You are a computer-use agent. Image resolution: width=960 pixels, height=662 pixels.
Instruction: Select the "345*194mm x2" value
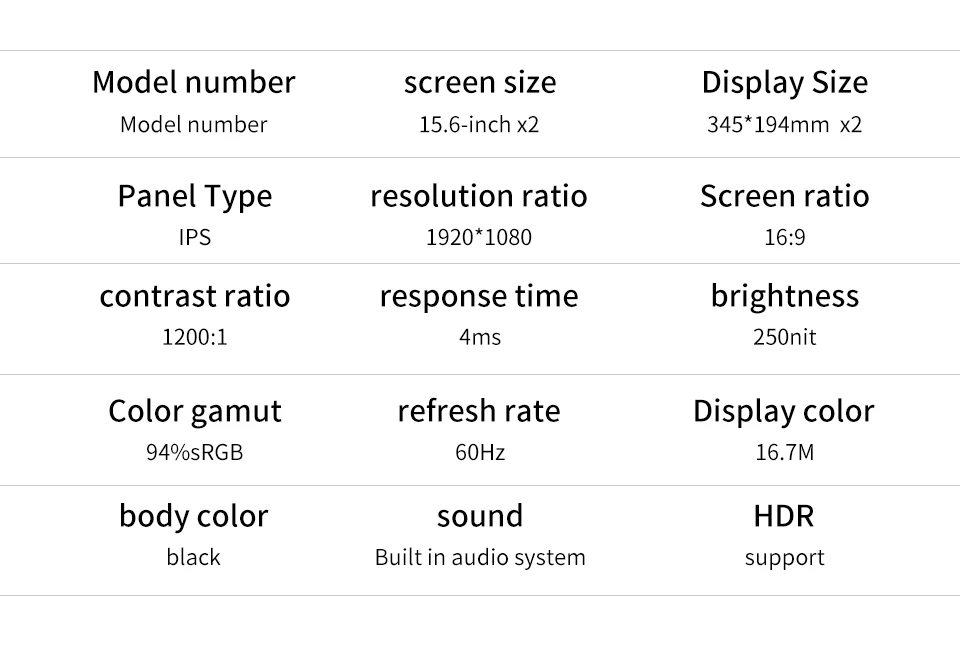click(784, 125)
